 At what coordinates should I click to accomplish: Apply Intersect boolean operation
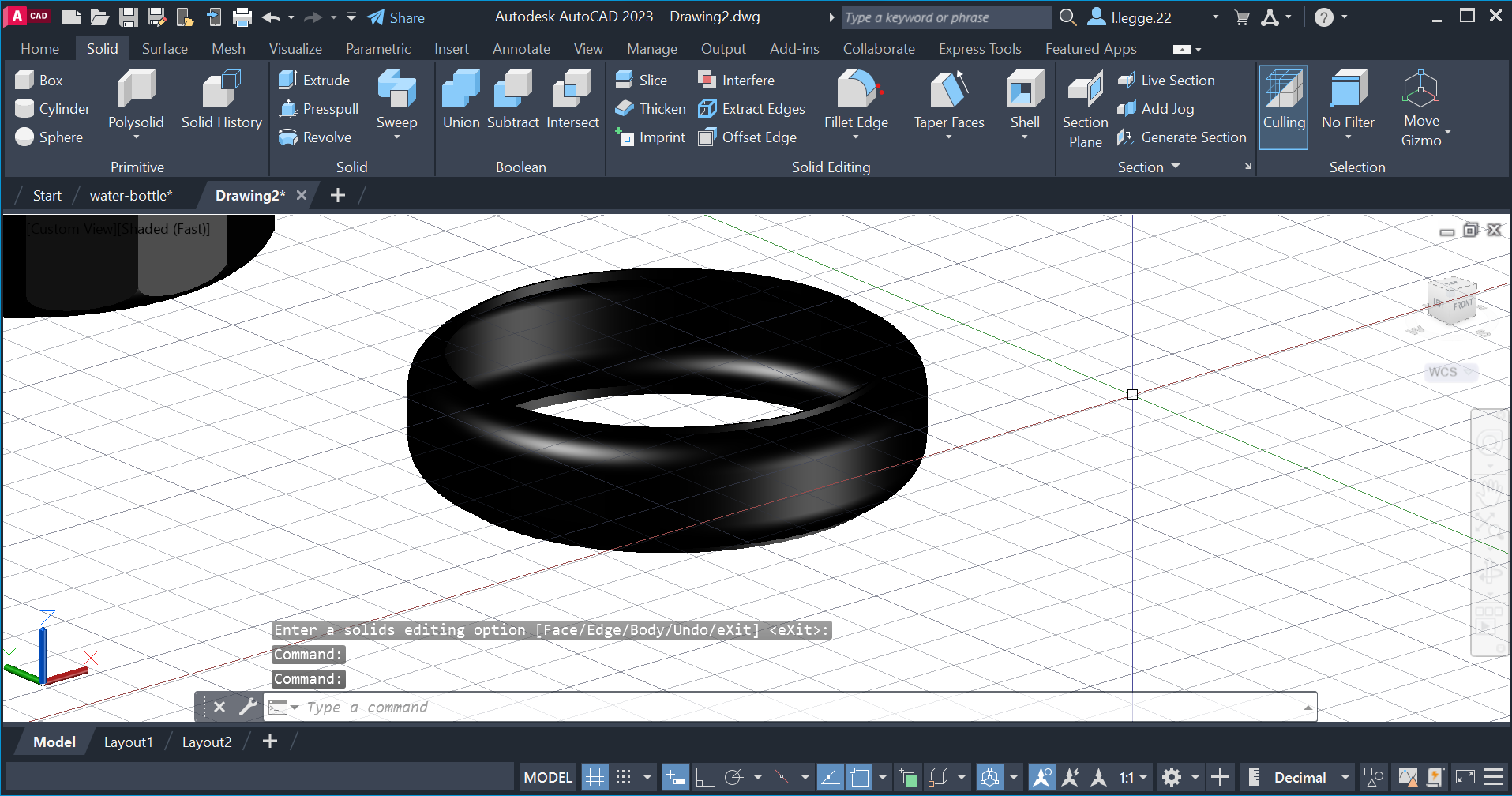pyautogui.click(x=572, y=99)
